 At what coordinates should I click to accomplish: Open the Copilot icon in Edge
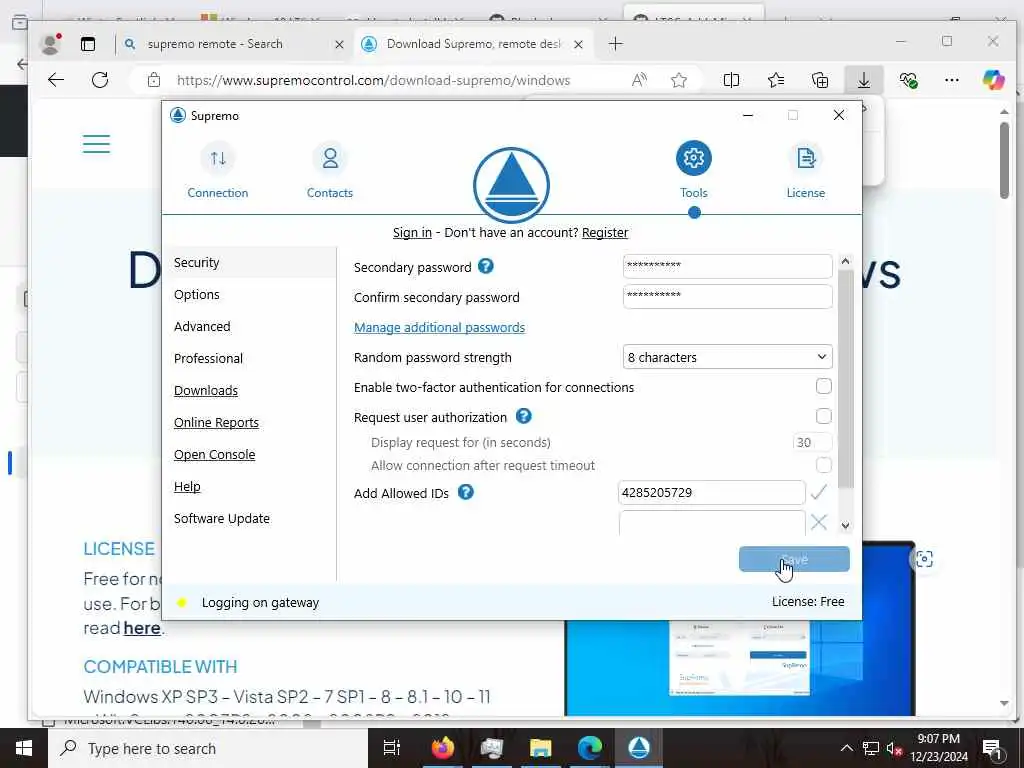tap(994, 80)
